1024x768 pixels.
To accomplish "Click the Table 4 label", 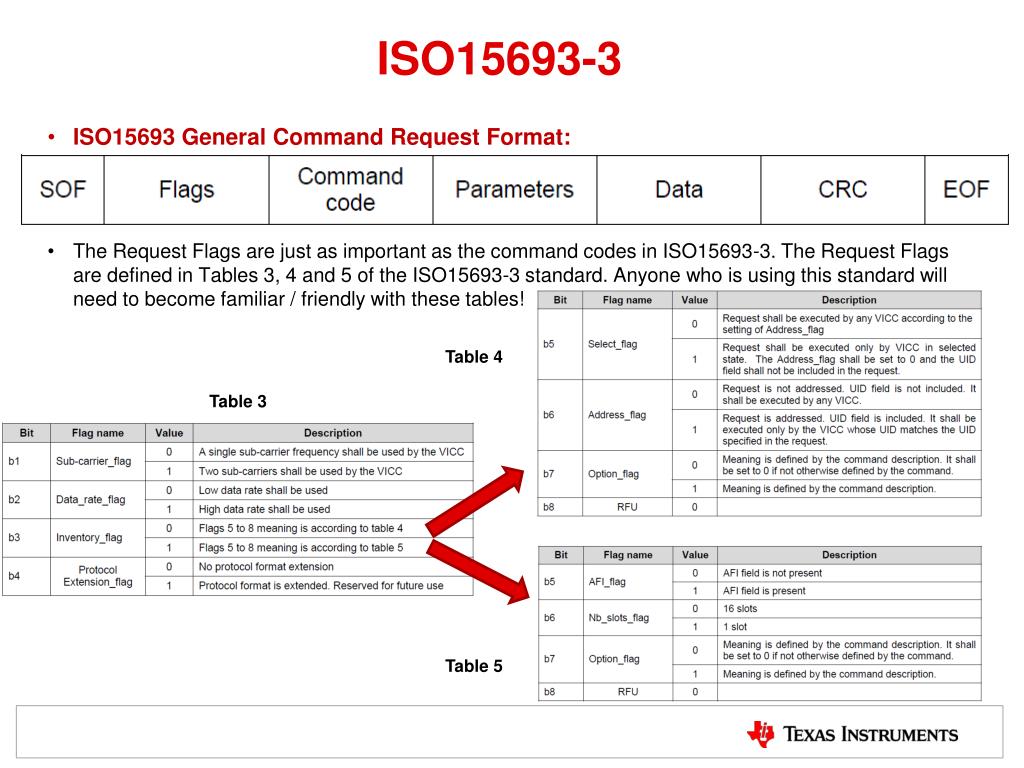I will [473, 356].
